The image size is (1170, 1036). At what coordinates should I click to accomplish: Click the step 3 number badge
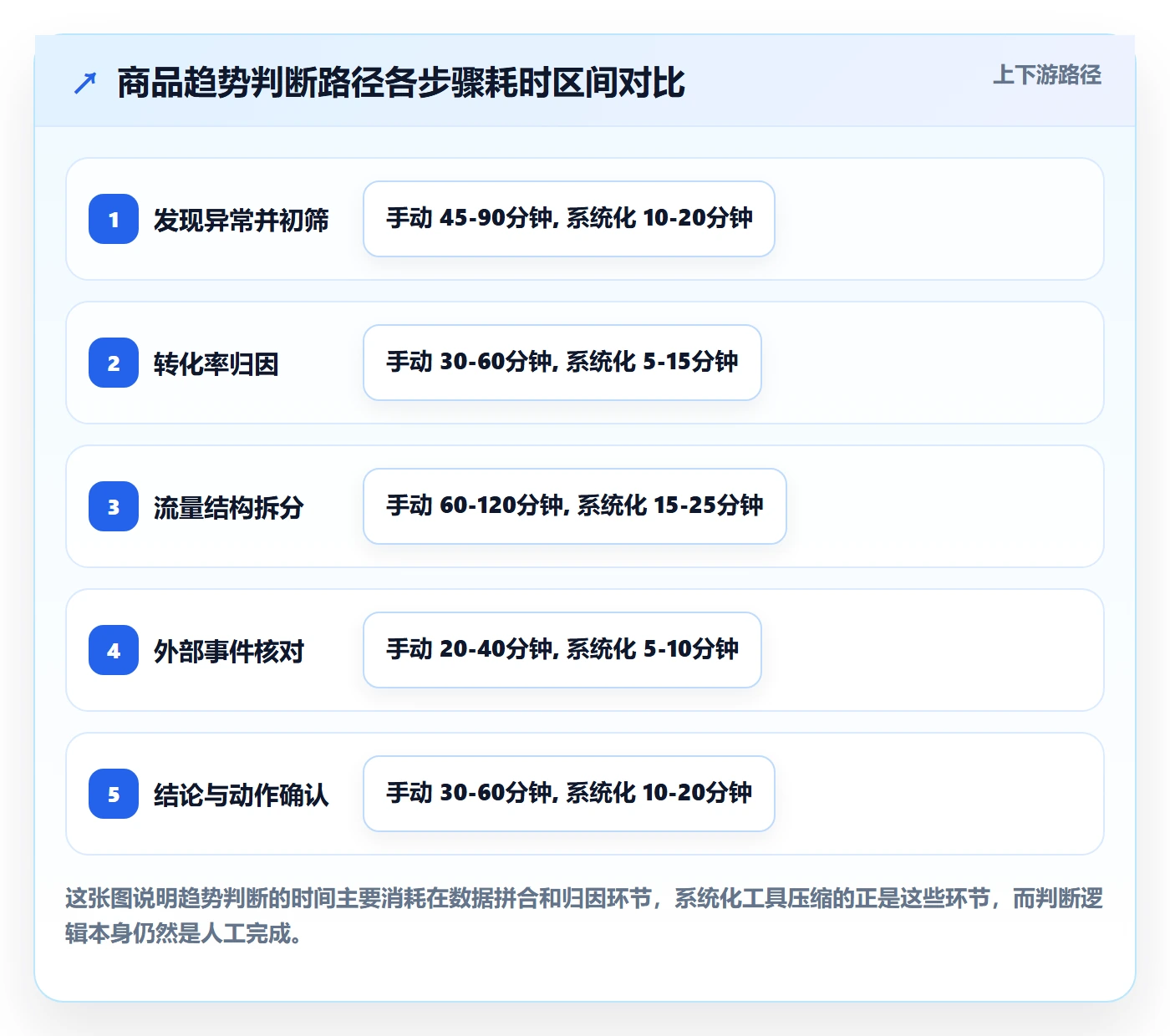click(x=114, y=506)
